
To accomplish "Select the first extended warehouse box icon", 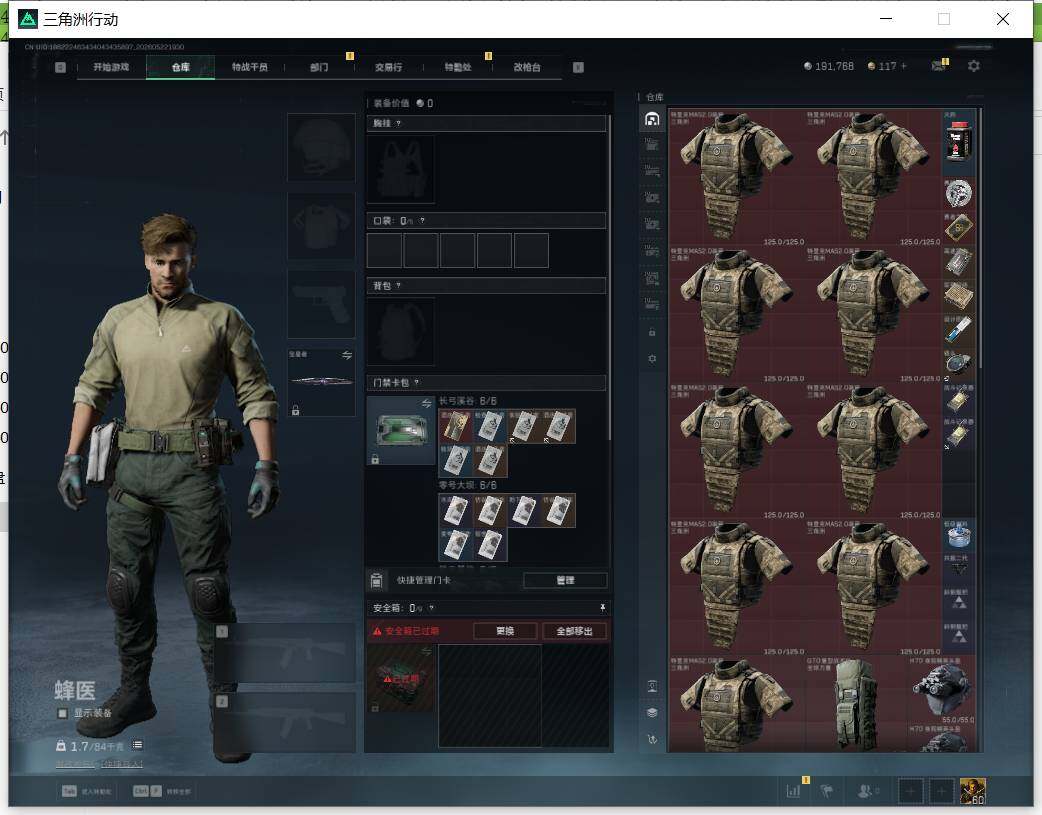I will pos(652,144).
